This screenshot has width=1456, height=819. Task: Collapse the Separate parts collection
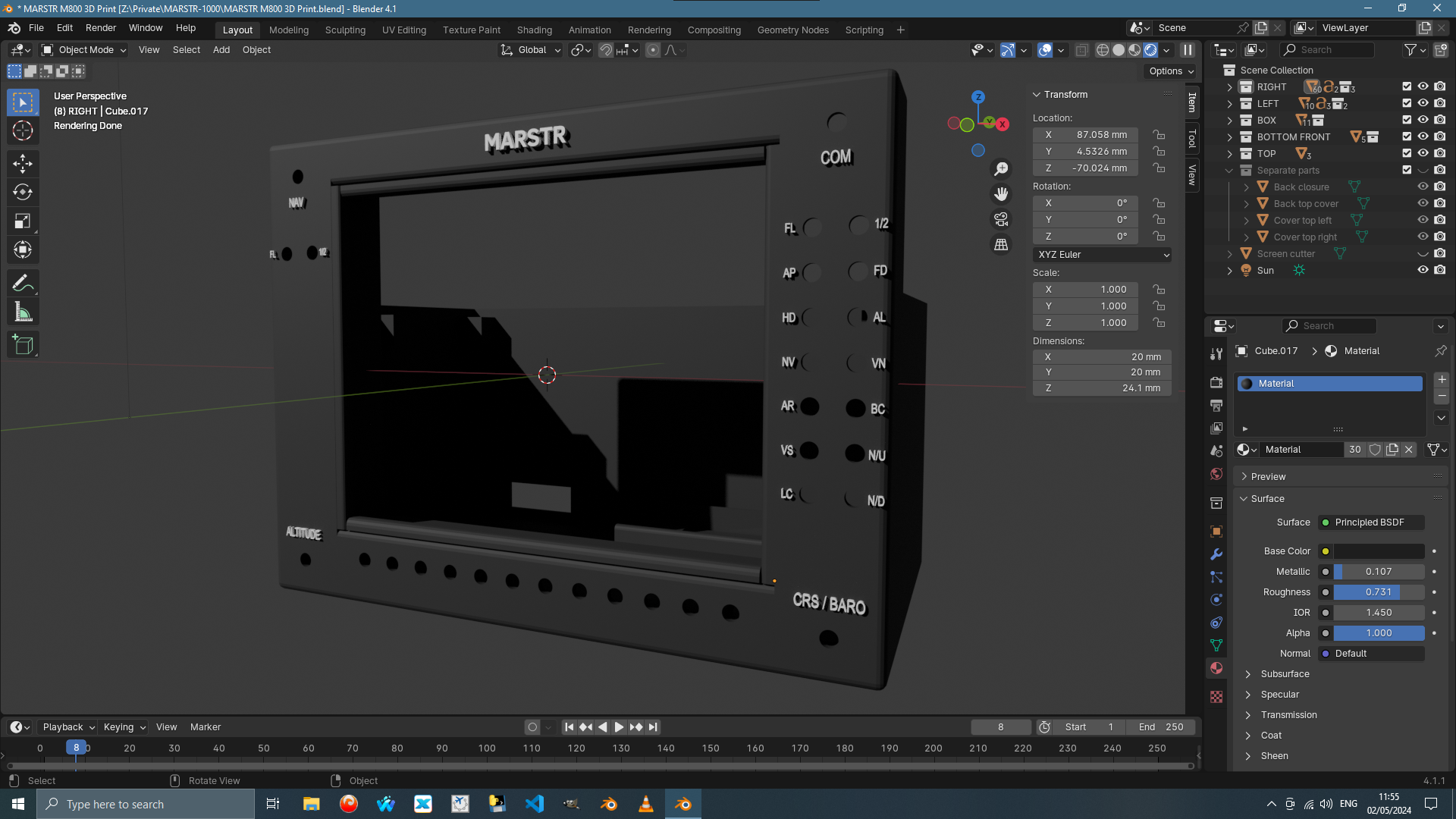[1229, 171]
